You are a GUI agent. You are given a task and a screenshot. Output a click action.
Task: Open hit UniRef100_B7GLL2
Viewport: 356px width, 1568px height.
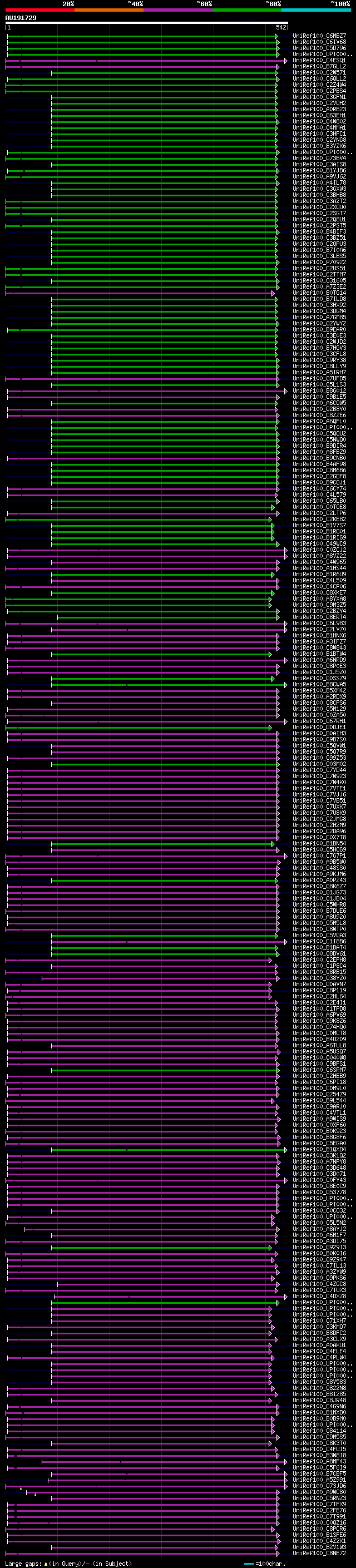click(x=319, y=67)
